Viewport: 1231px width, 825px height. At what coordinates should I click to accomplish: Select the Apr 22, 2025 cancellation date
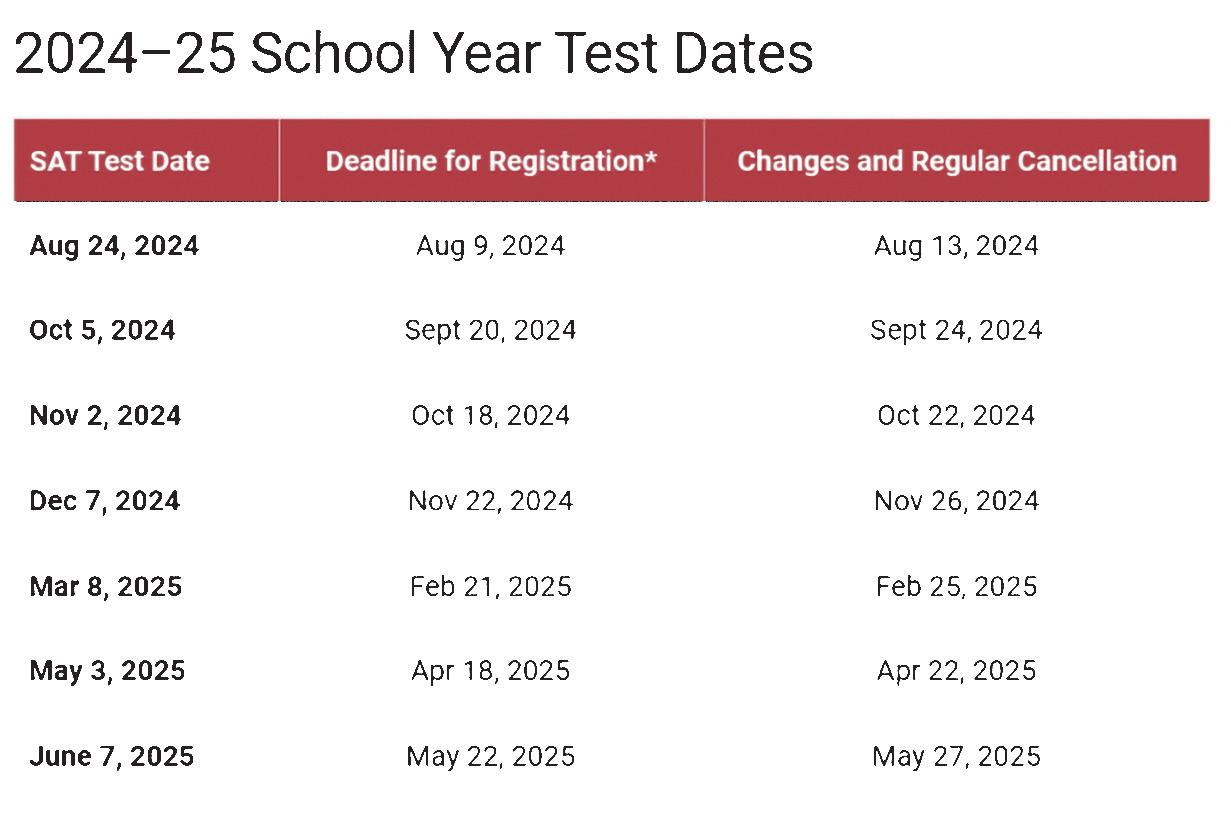pyautogui.click(x=956, y=671)
